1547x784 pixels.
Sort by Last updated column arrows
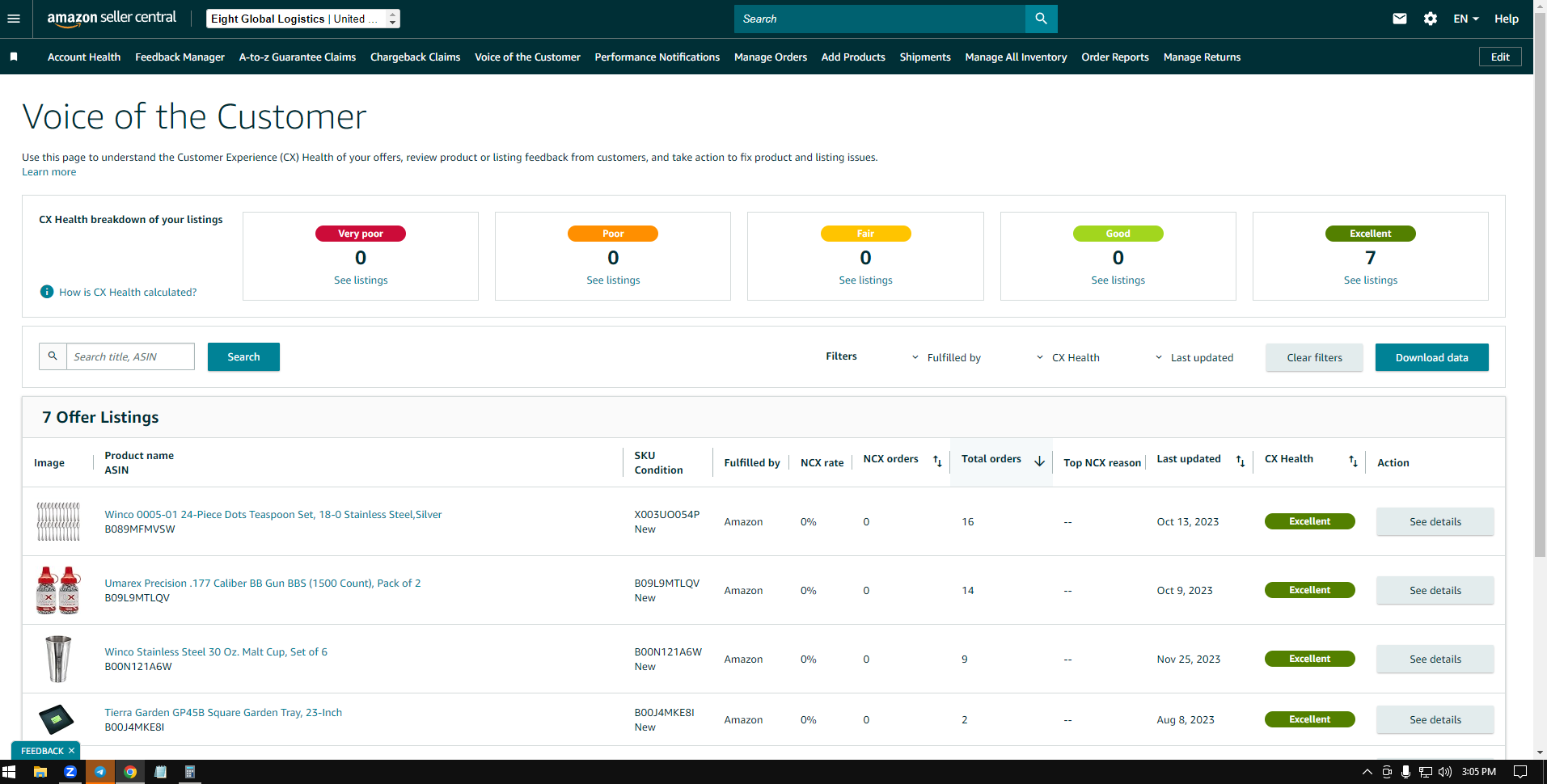point(1241,461)
